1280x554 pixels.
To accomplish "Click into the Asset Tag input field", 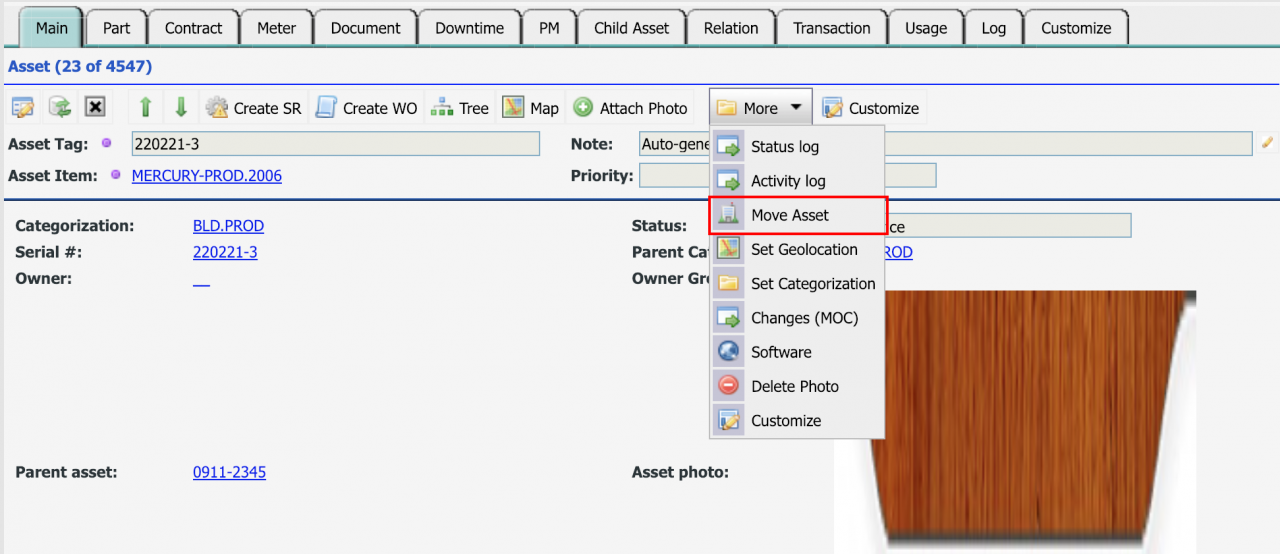I will (x=335, y=144).
